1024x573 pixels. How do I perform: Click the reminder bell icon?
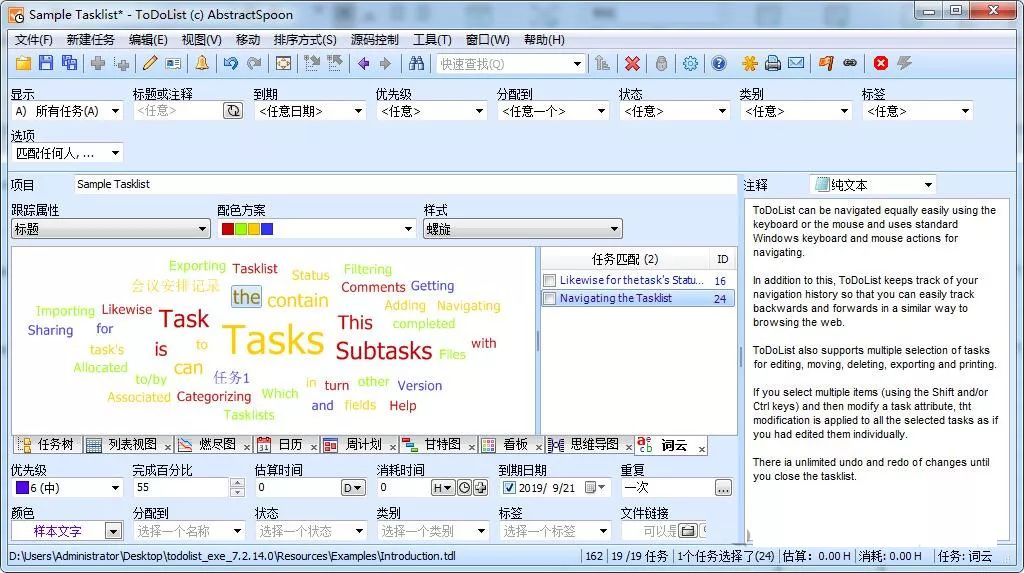tap(202, 63)
